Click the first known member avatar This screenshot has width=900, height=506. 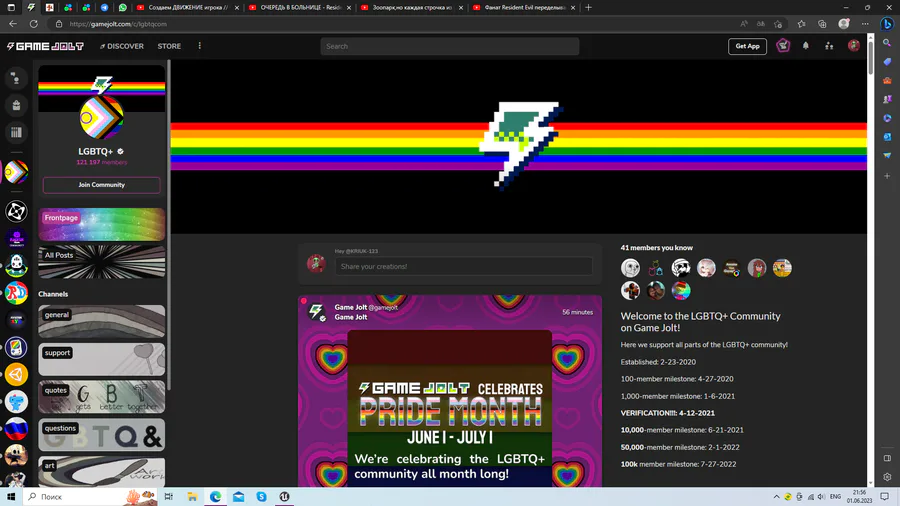630,268
